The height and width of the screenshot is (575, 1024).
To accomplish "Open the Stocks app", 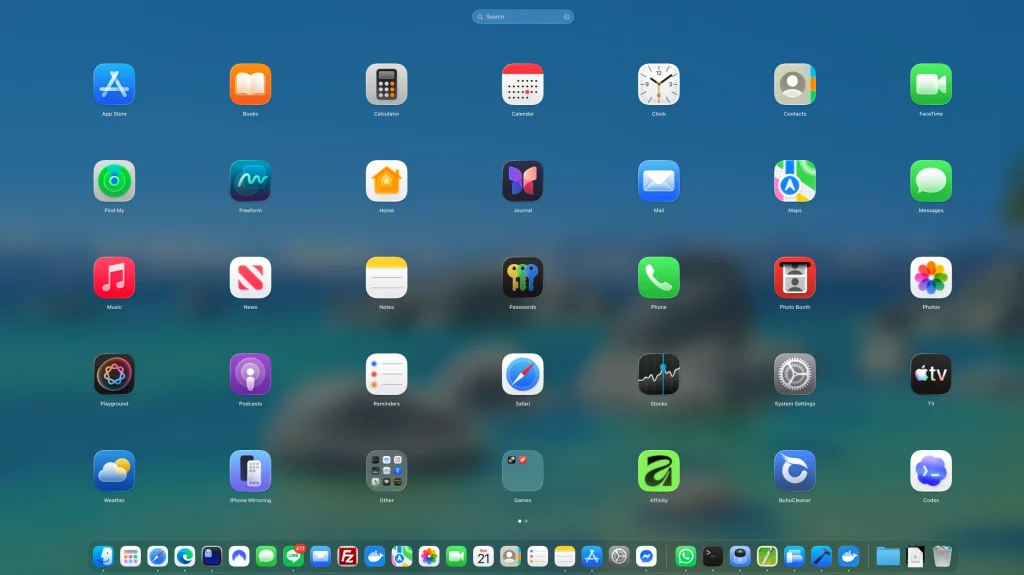I will (x=658, y=374).
